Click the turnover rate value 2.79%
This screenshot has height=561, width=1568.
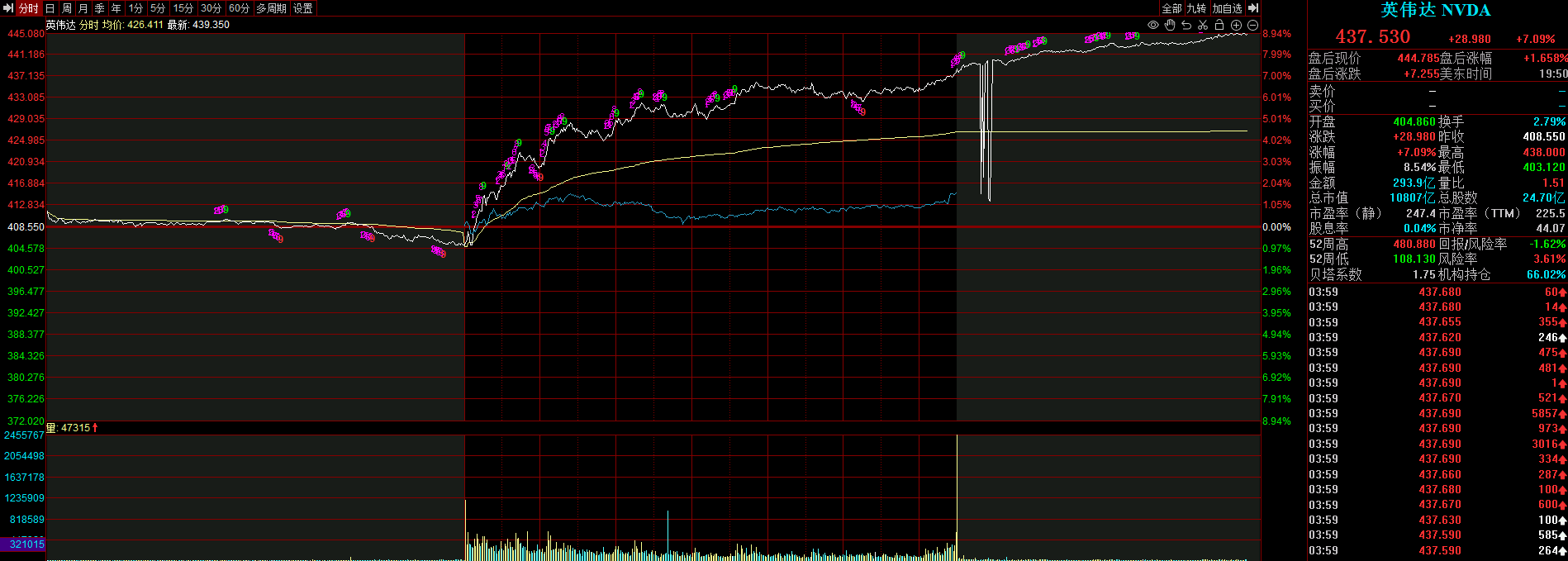click(1550, 121)
